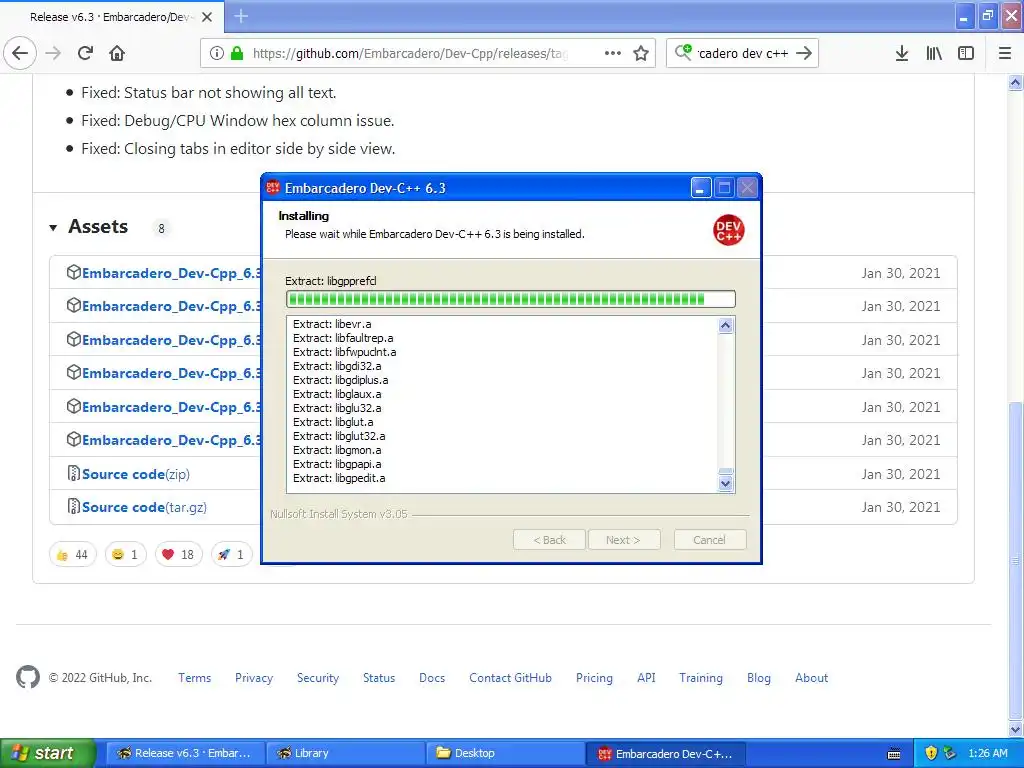Submit search with the arrow icon

[x=804, y=53]
